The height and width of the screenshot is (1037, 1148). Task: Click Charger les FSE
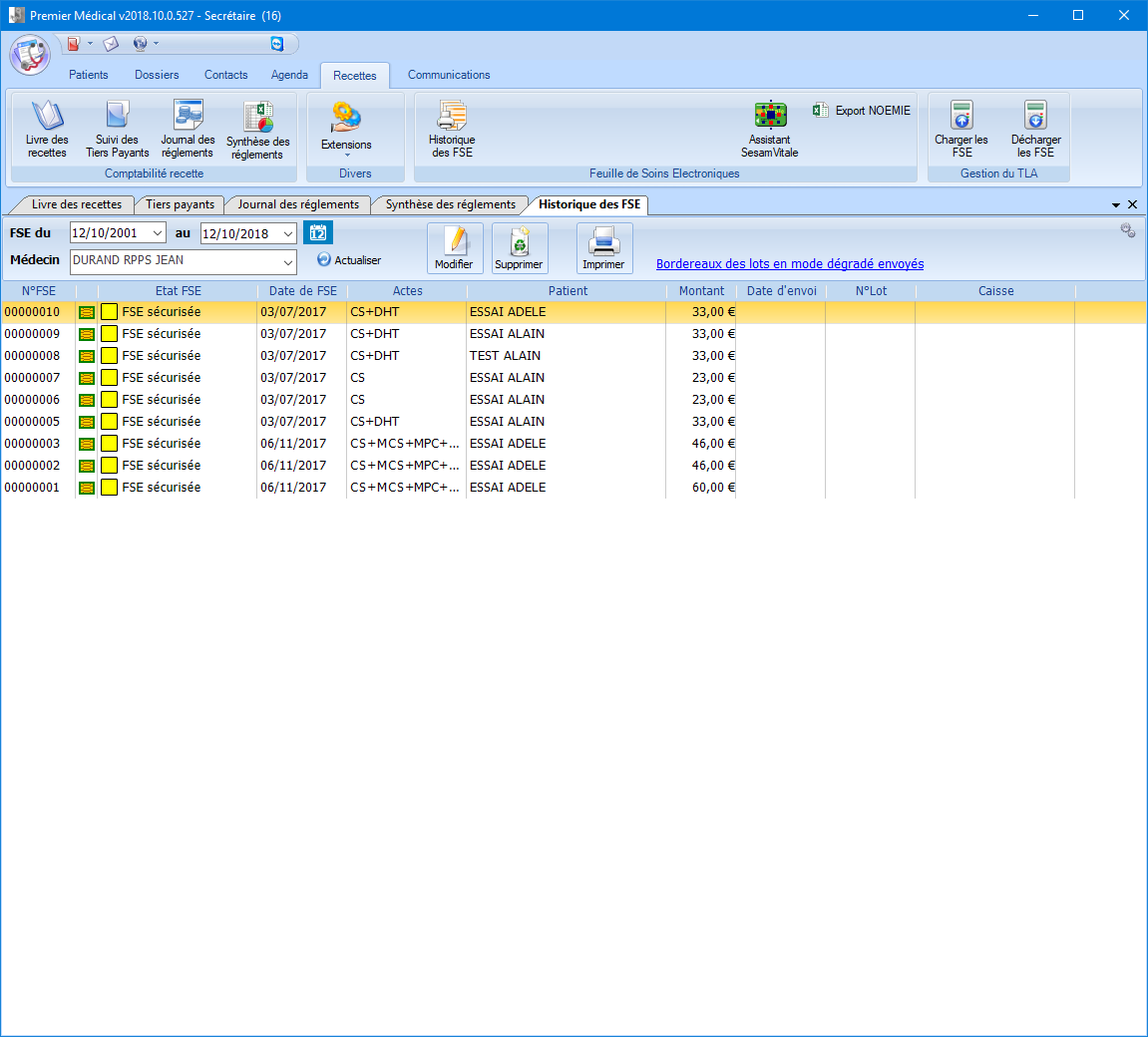(x=961, y=130)
